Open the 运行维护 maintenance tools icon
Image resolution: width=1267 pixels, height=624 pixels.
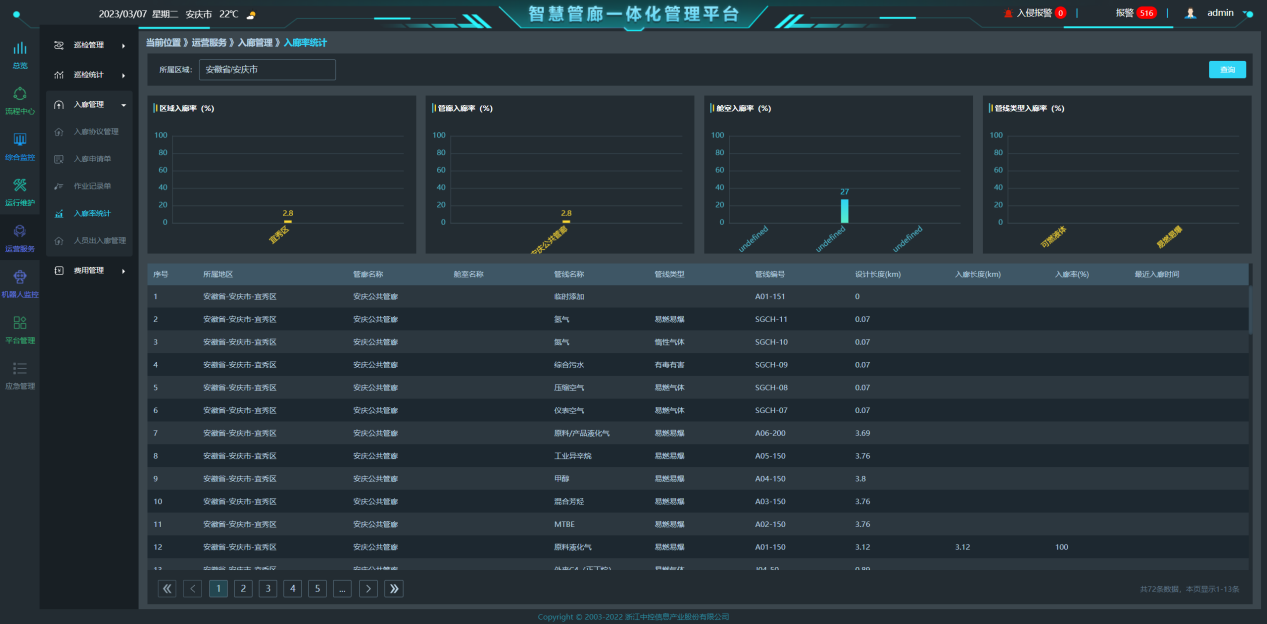19,185
